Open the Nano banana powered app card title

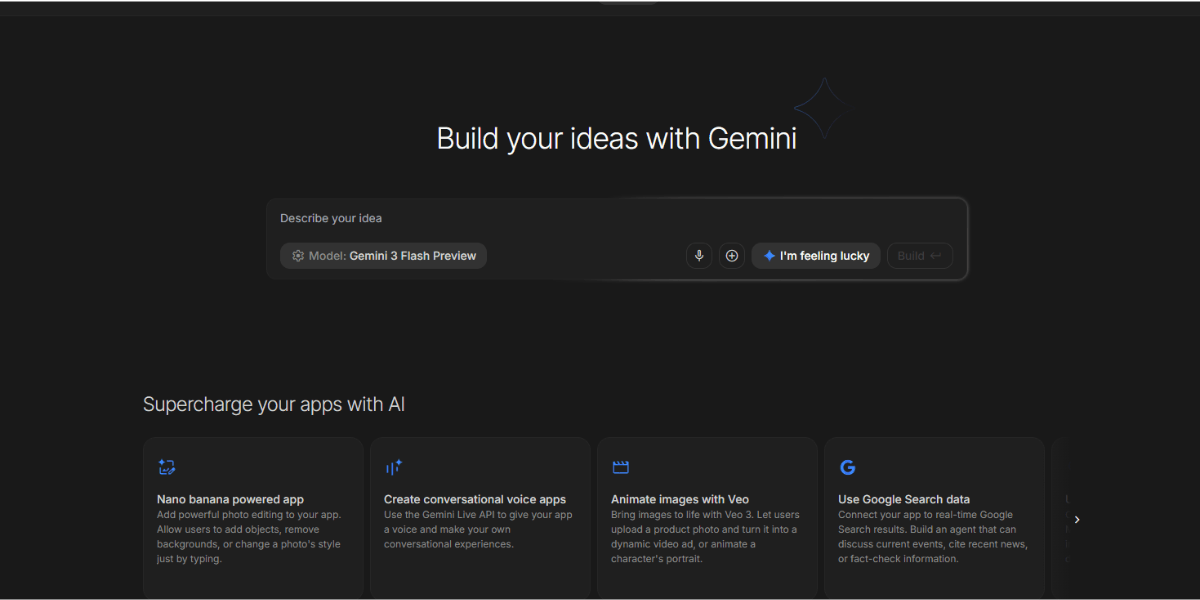click(x=230, y=499)
